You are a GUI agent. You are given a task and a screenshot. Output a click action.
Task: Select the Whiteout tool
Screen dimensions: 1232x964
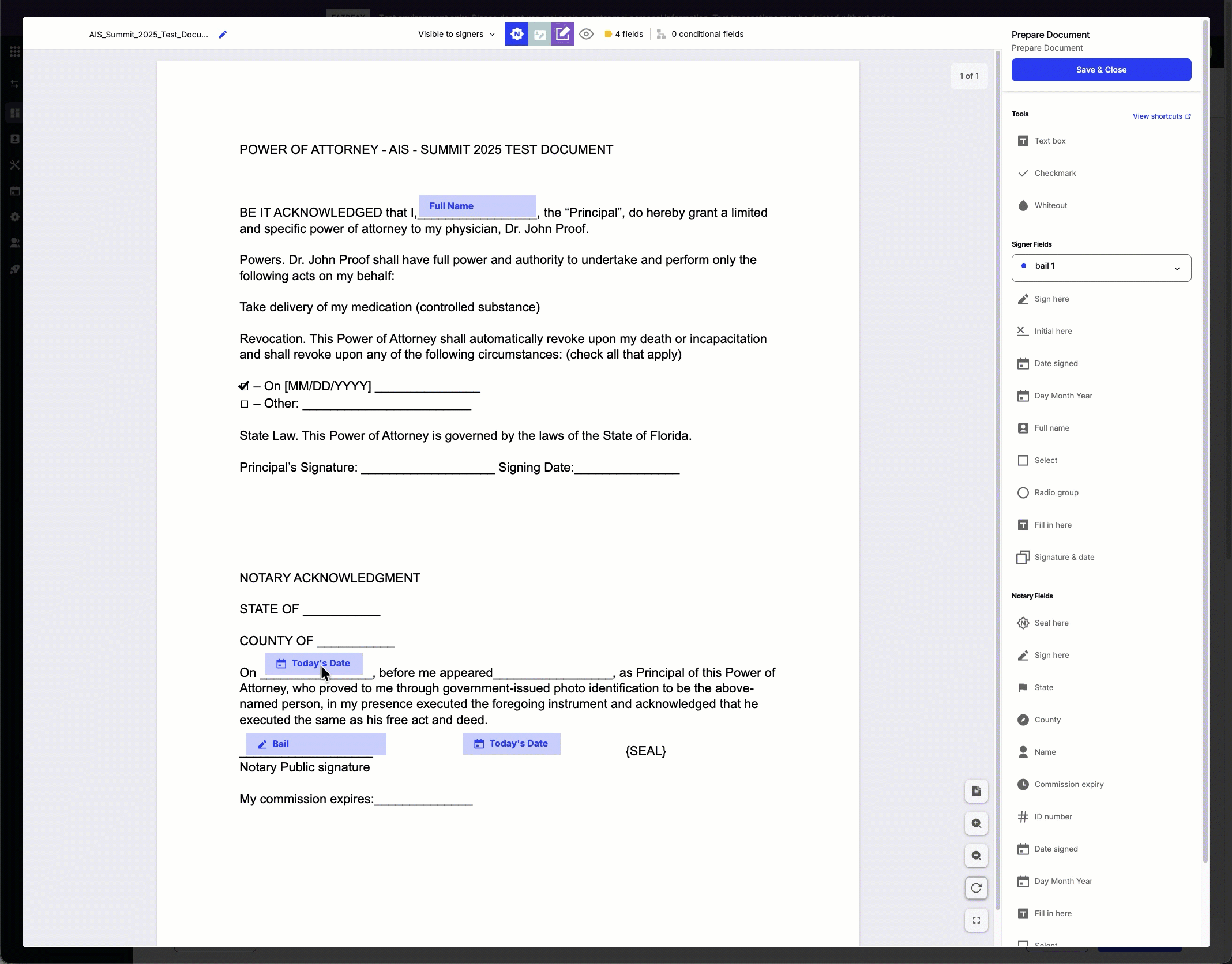pyautogui.click(x=1101, y=205)
